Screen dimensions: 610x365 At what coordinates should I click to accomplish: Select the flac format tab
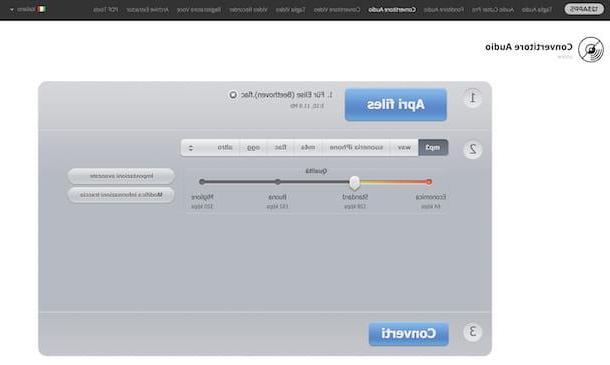click(x=280, y=147)
